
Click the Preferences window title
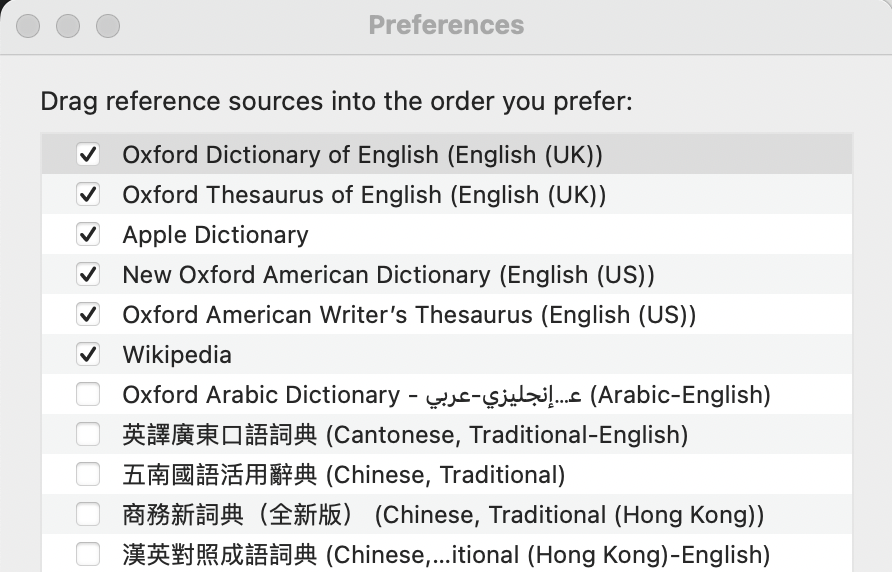(446, 25)
